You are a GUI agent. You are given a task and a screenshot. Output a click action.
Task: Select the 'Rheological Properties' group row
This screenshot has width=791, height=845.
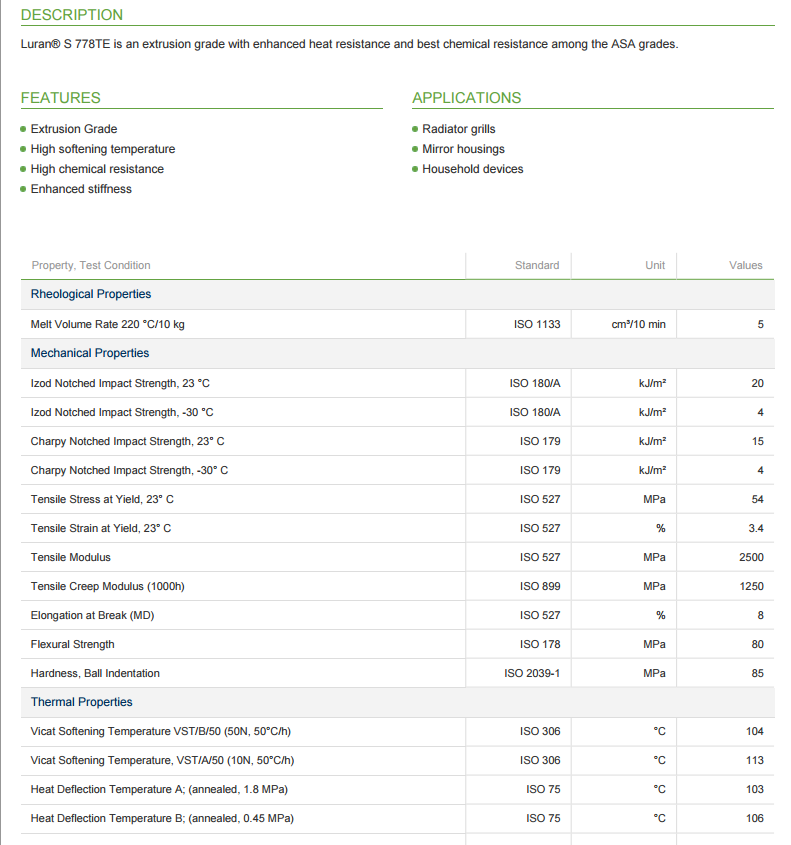(x=91, y=294)
